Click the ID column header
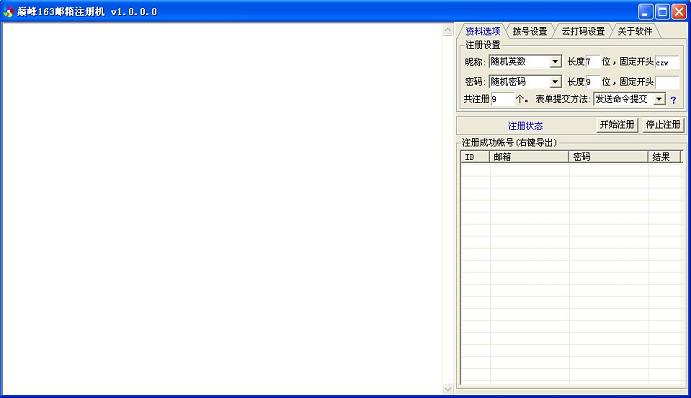The height and width of the screenshot is (398, 691). click(x=475, y=157)
